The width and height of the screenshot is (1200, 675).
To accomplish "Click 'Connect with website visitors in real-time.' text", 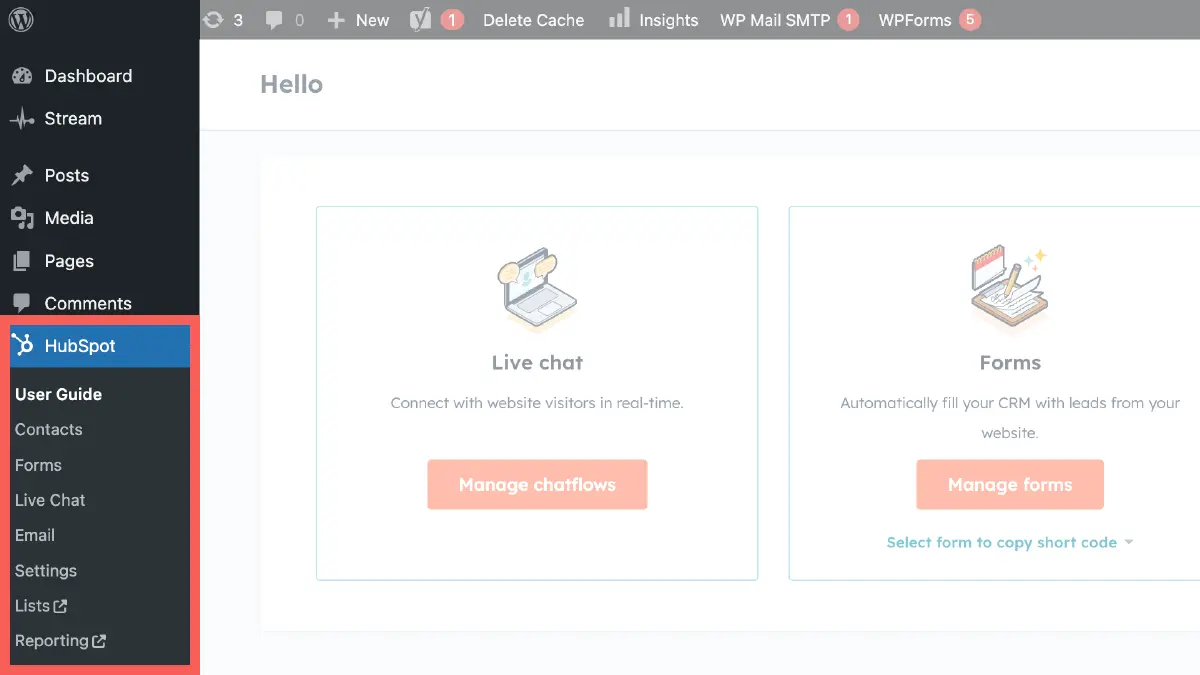I will click(537, 404).
